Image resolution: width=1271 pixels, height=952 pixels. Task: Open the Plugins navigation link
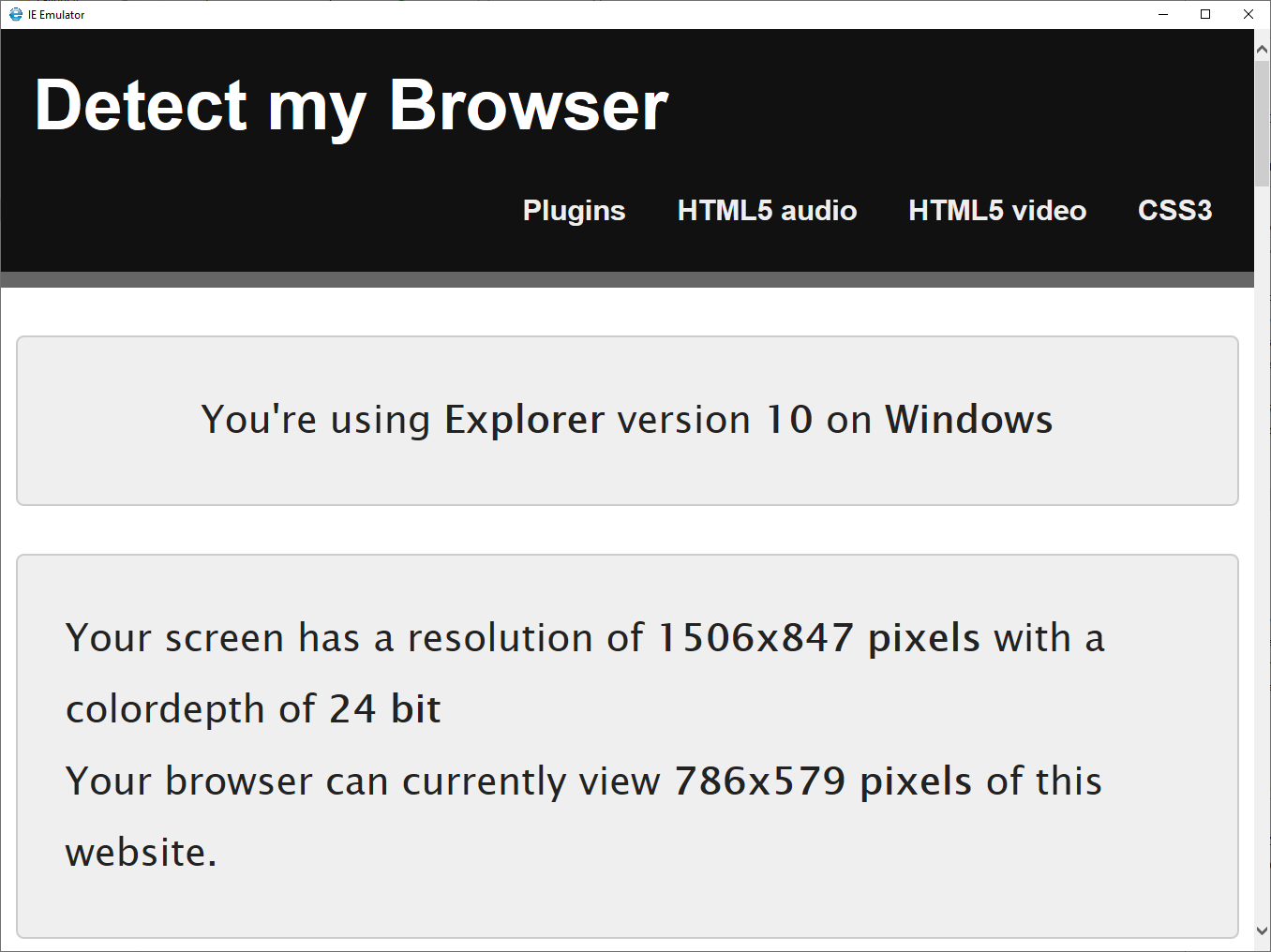coord(574,211)
